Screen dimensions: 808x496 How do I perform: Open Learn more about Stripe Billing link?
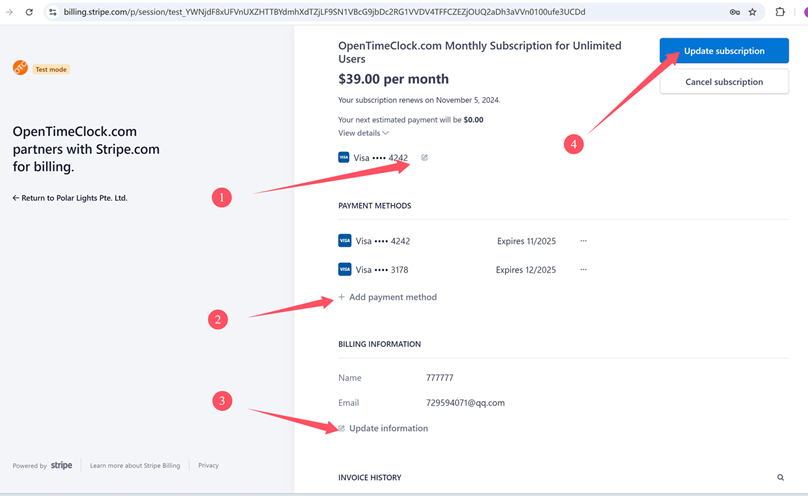135,466
